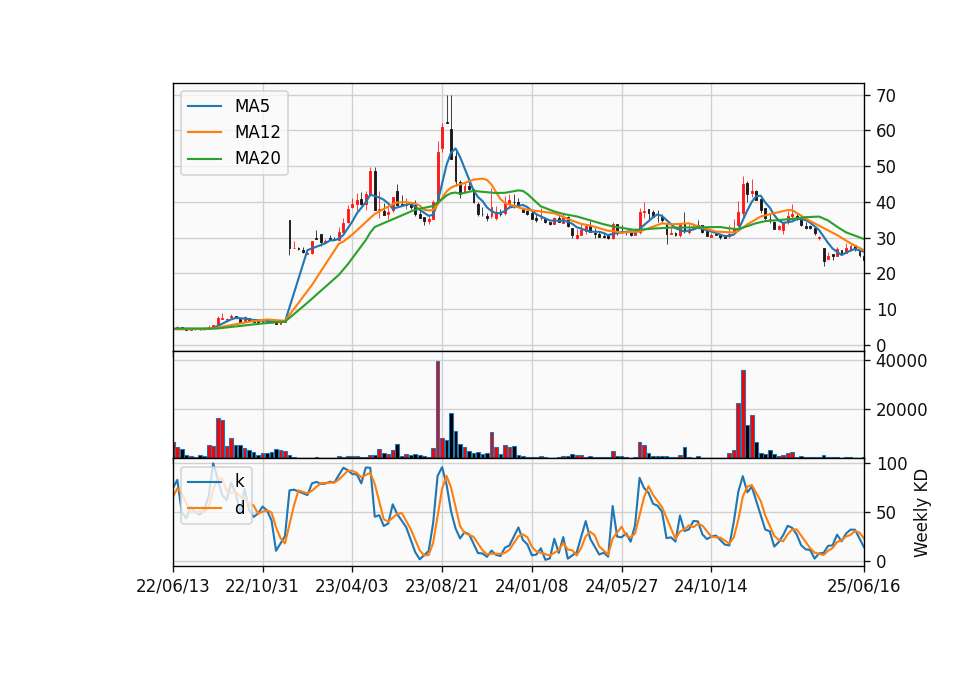Click the 10 price axis tick label
The width and height of the screenshot is (960, 690).
click(x=886, y=310)
